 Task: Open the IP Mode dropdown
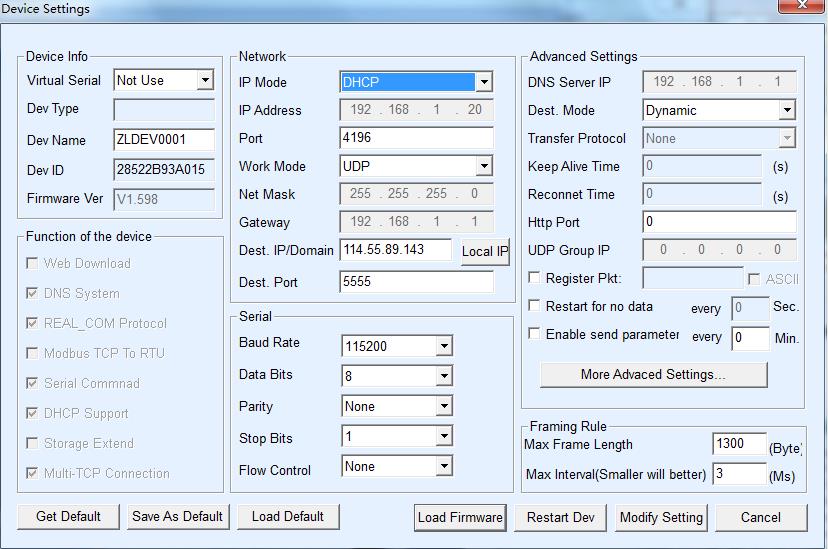(483, 82)
